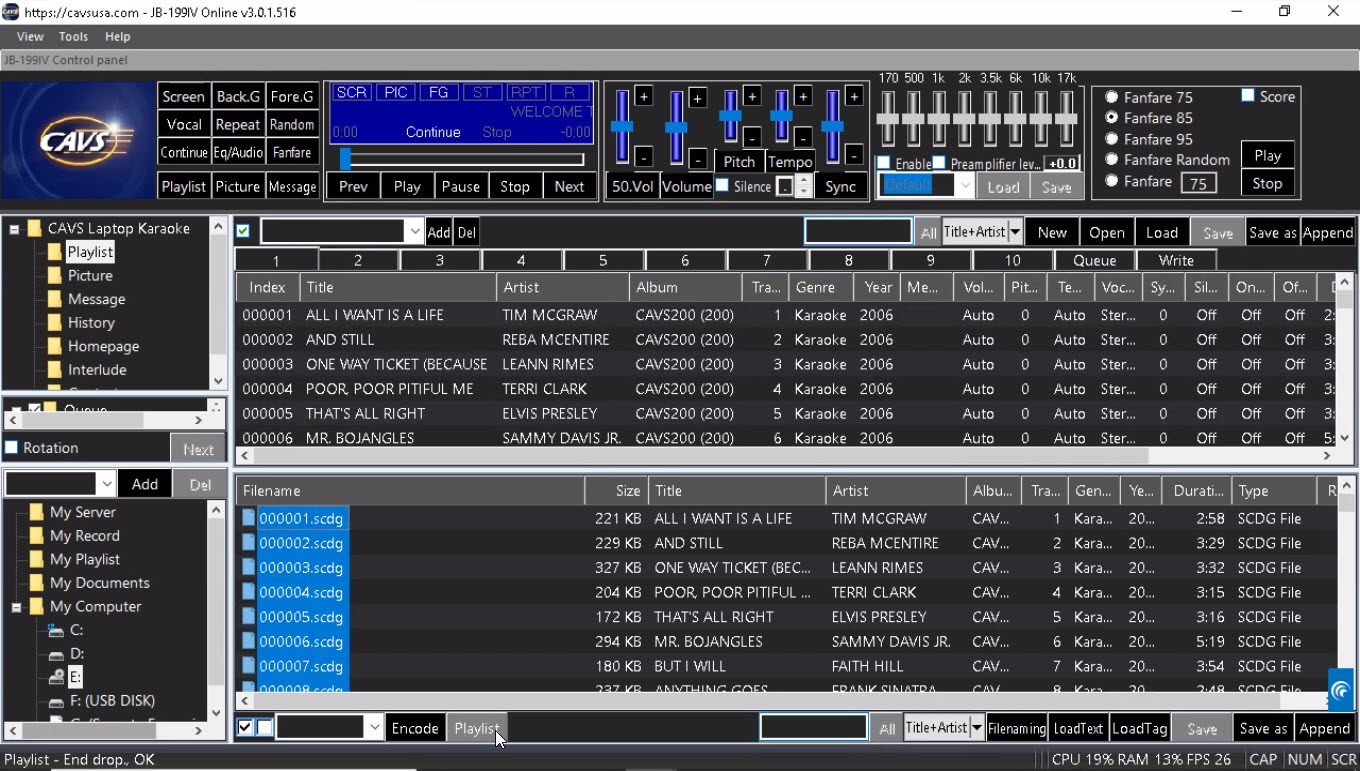Image resolution: width=1360 pixels, height=771 pixels.
Task: Click the Silence value up stepper arrow
Action: coord(803,181)
